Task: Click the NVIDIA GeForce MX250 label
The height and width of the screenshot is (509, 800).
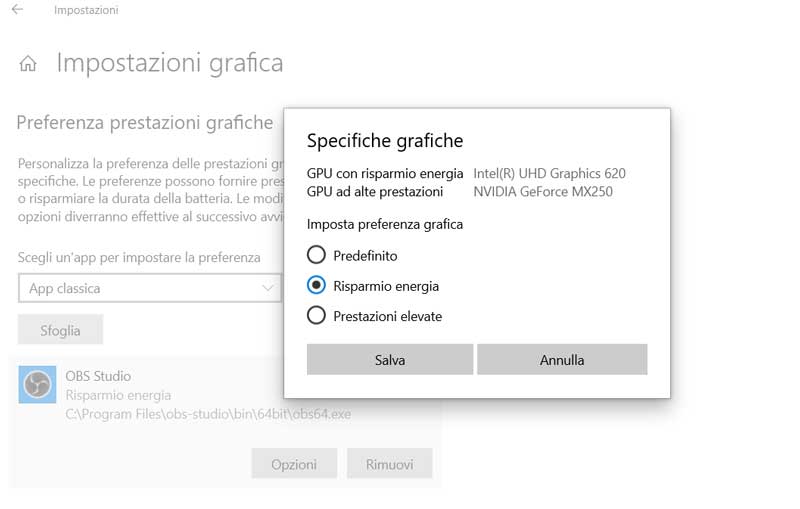Action: 543,192
